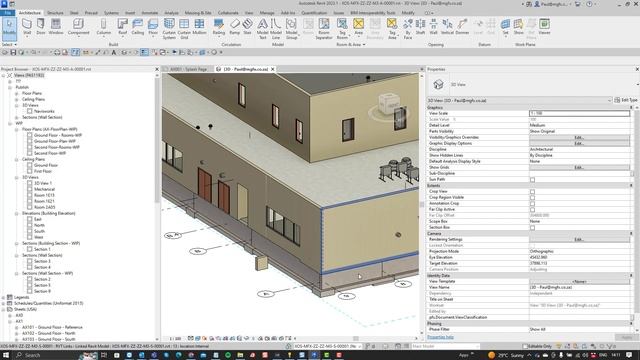
Task: Select the Mullion tool
Action: coord(199,27)
